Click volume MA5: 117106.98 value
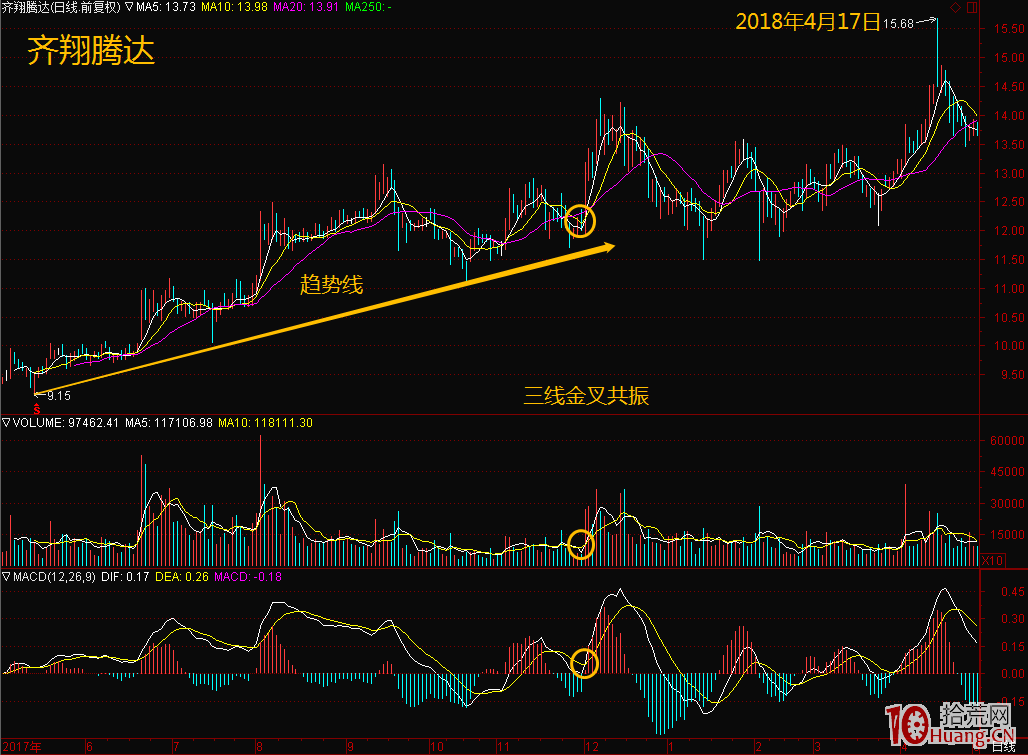Viewport: 1028px width, 755px height. [169, 423]
